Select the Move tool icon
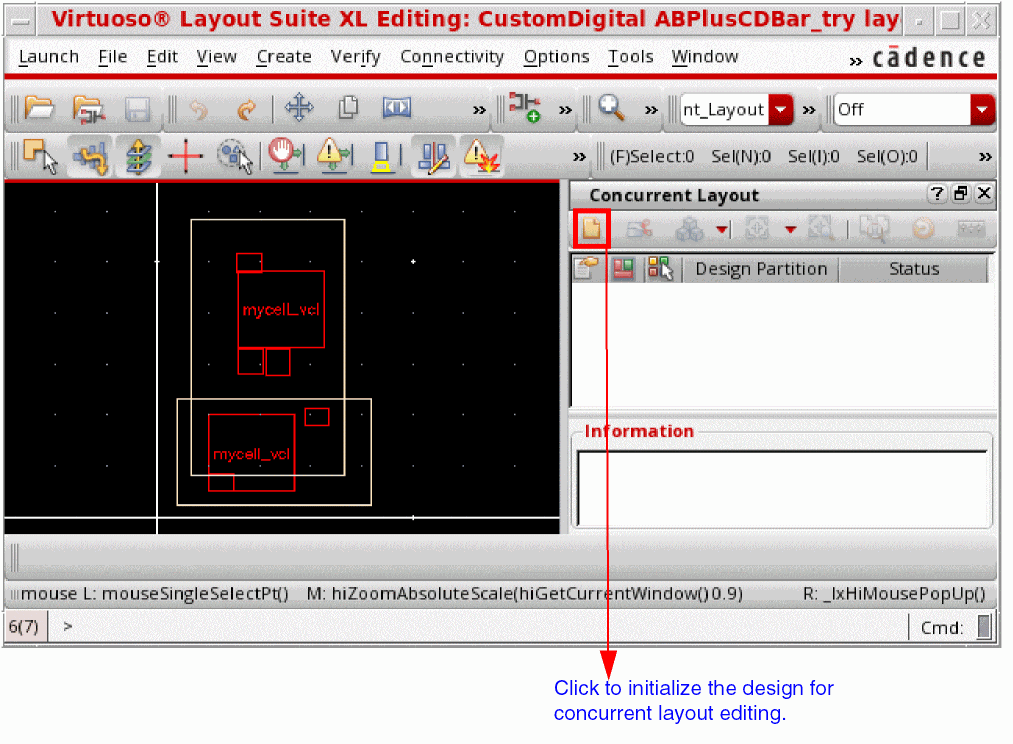 tap(299, 107)
